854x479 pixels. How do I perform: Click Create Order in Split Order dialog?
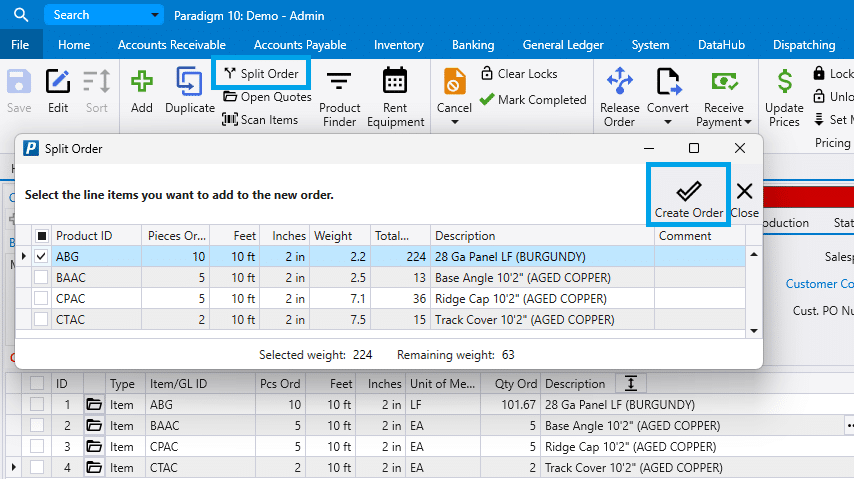coord(688,195)
